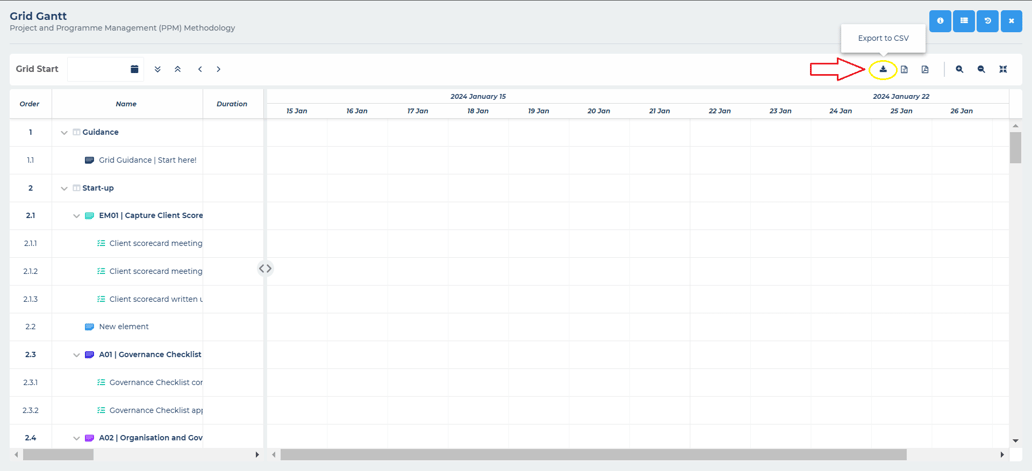Go to previous period with left arrow
Screen dimensions: 1032x471
tap(199, 69)
